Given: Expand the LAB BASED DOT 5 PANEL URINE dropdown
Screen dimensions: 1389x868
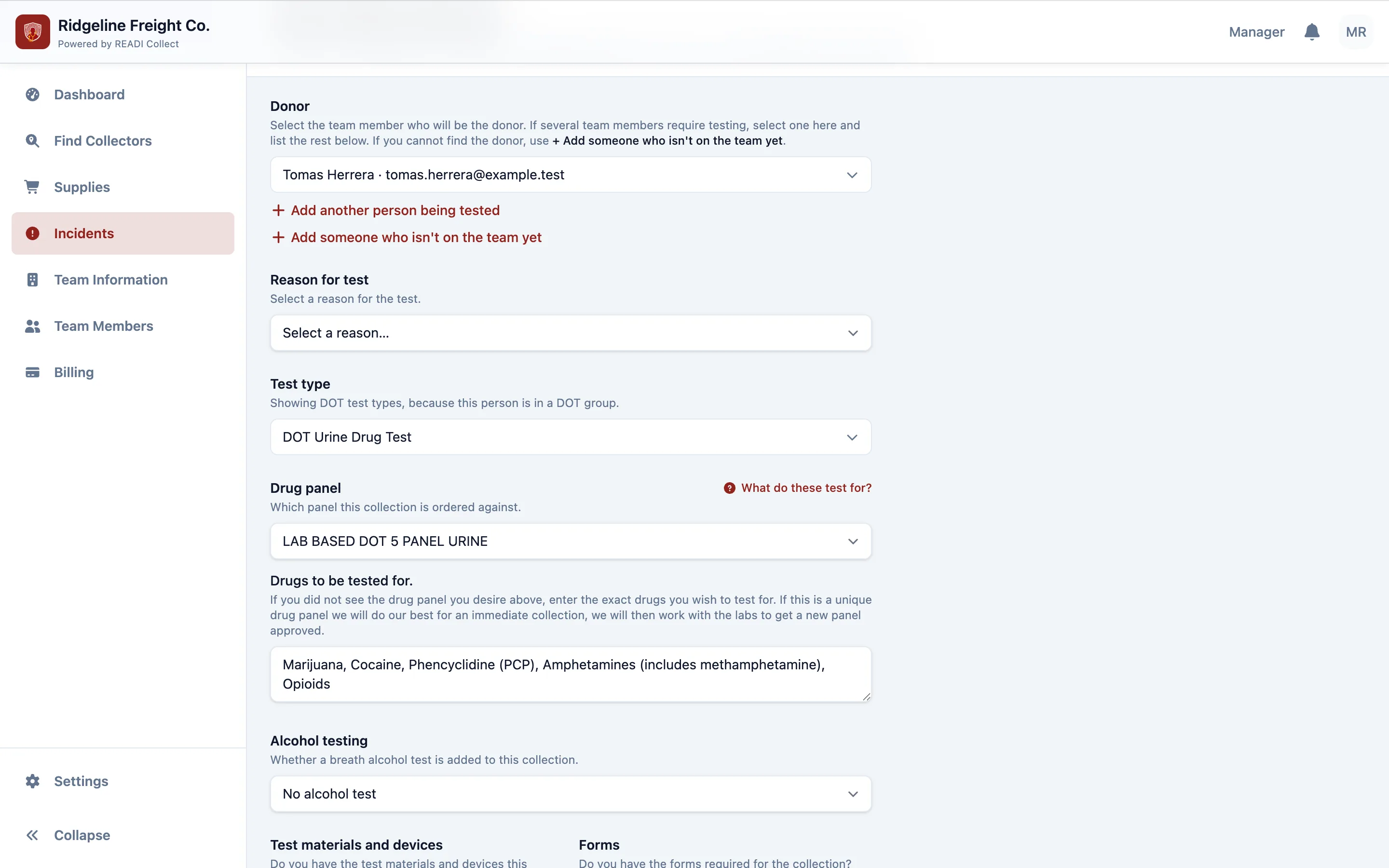Looking at the screenshot, I should point(571,542).
